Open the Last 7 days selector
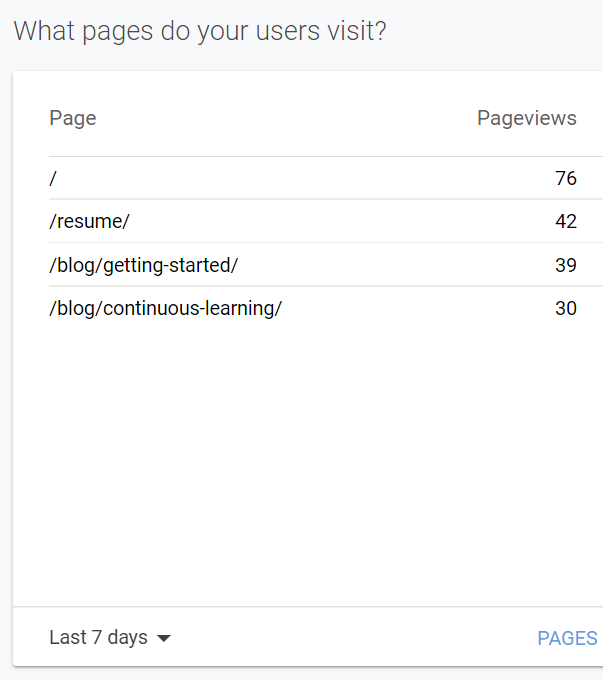 pyautogui.click(x=99, y=638)
